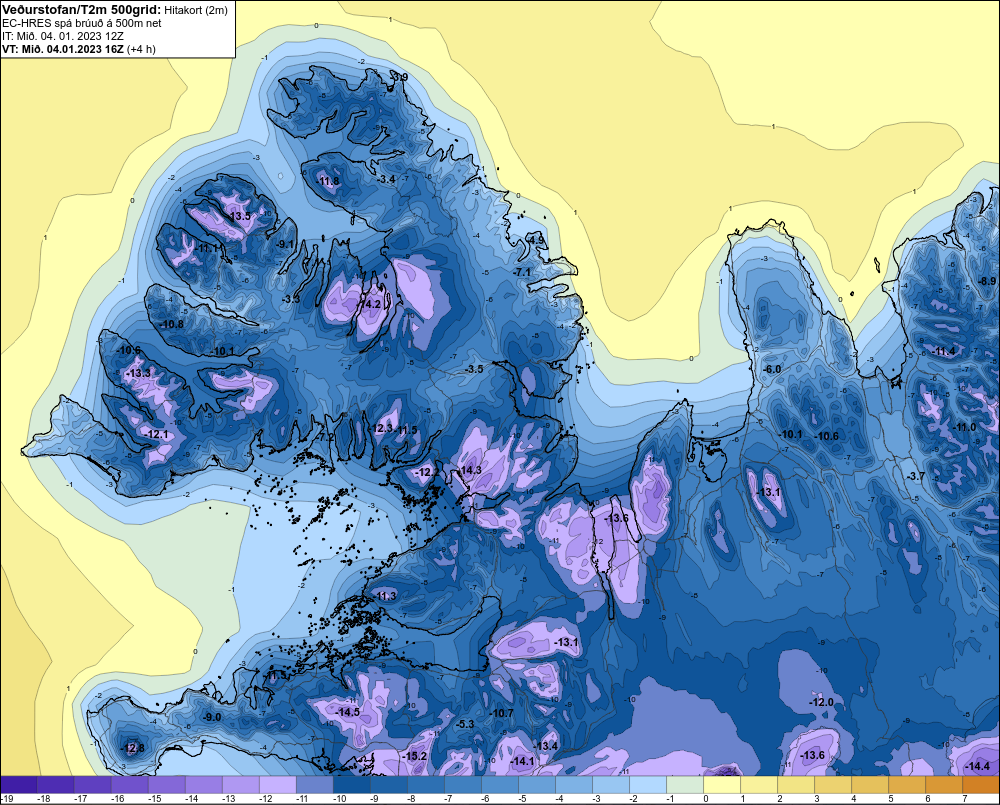
Task: Click the -11.1 temperature label
Action: pyautogui.click(x=208, y=247)
